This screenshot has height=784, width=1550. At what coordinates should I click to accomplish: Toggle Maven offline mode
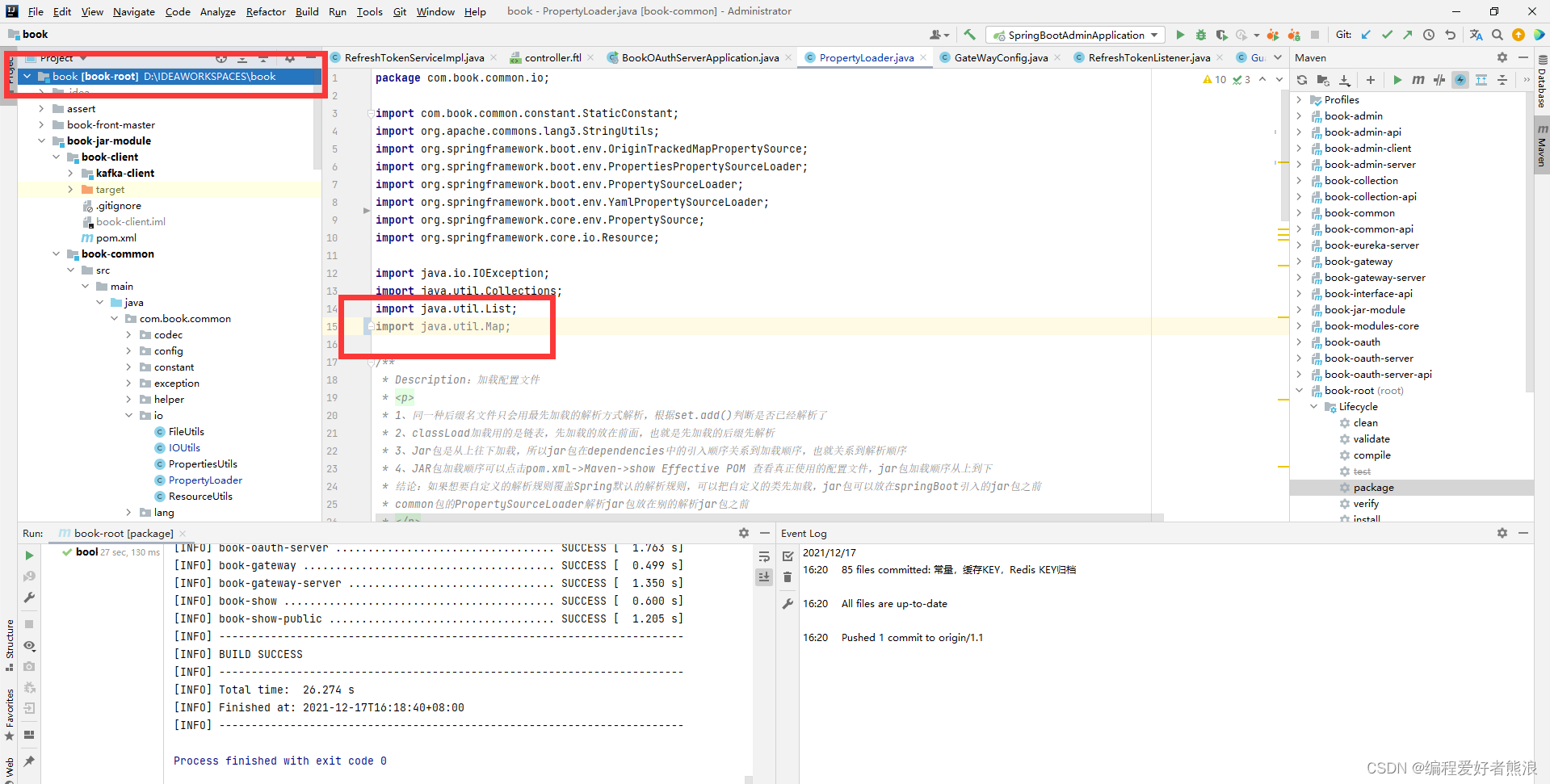tap(1439, 80)
